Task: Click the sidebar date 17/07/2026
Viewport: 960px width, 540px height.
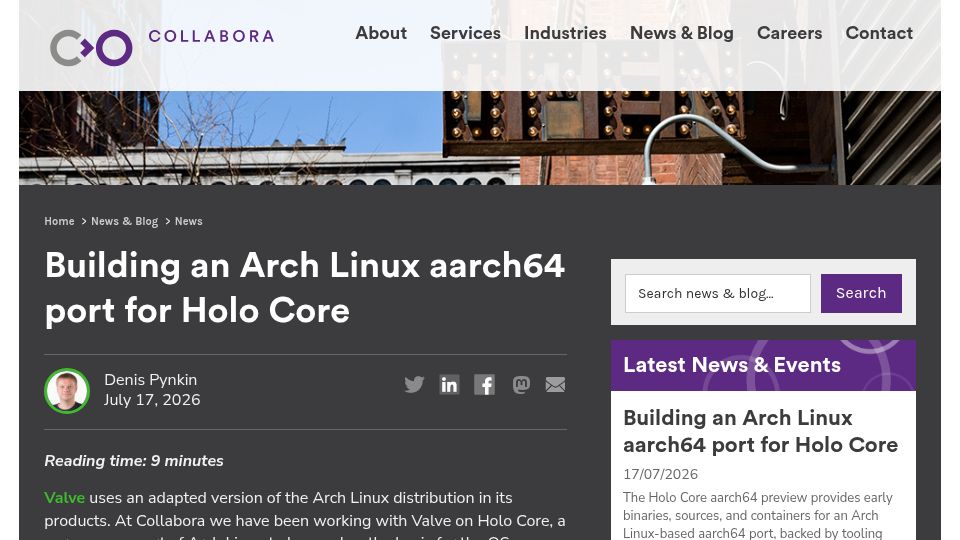Action: coord(661,474)
